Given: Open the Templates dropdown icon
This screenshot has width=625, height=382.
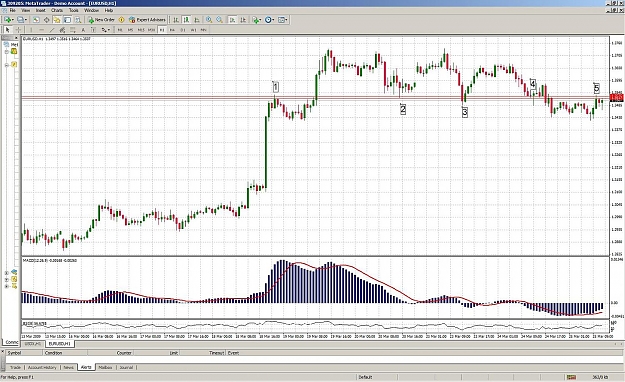Looking at the screenshot, I should pyautogui.click(x=283, y=20).
